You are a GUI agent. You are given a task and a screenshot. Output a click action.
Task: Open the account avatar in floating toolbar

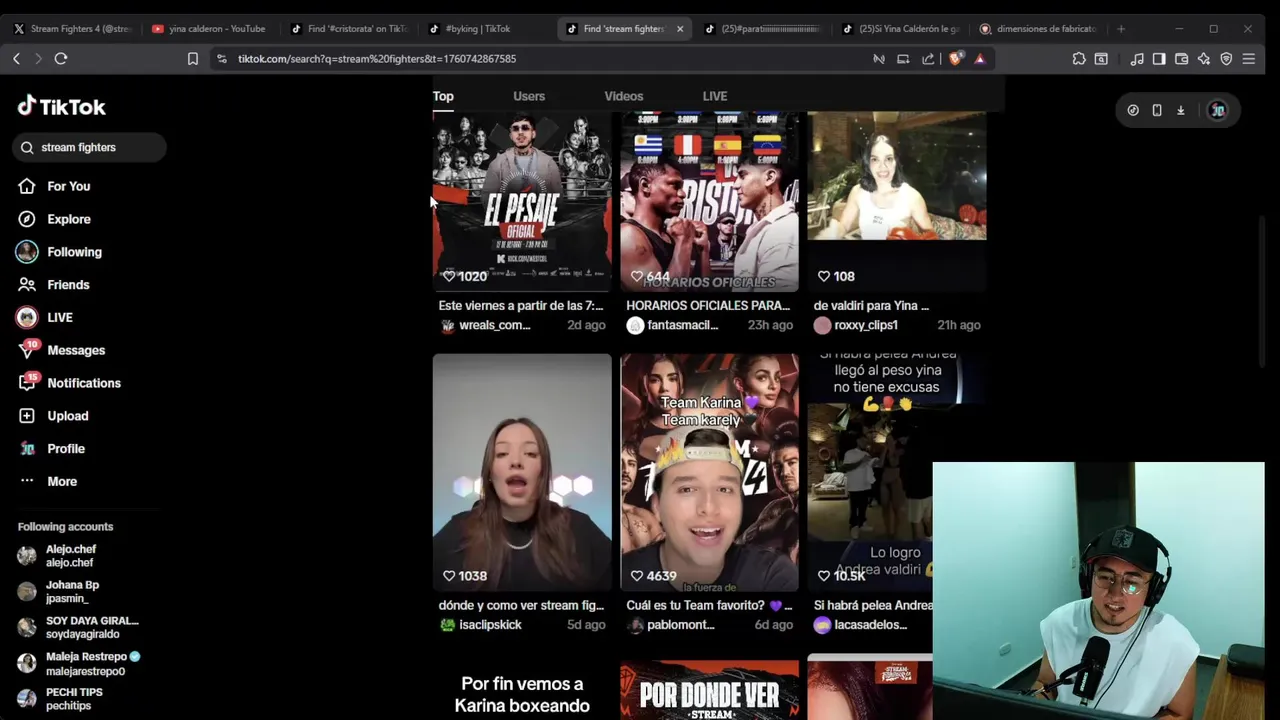1217,110
